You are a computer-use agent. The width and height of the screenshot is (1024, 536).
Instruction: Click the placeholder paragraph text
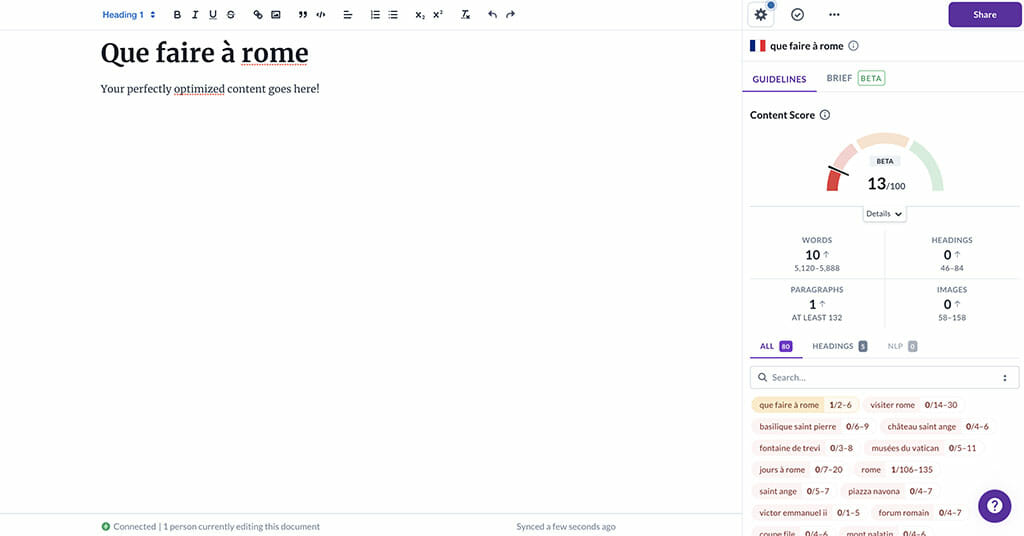pyautogui.click(x=210, y=89)
